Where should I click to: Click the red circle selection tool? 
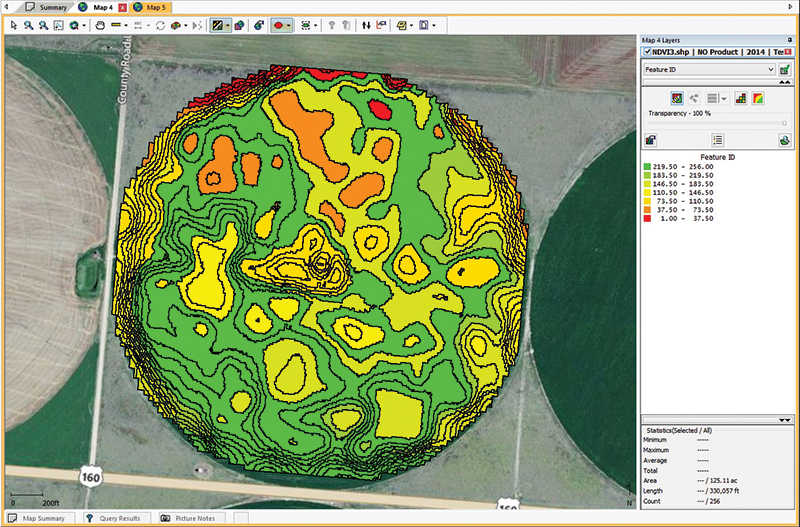click(x=279, y=24)
